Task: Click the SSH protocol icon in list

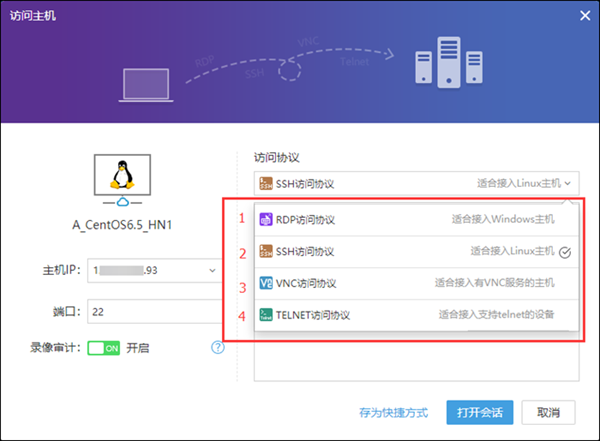Action: pos(266,251)
